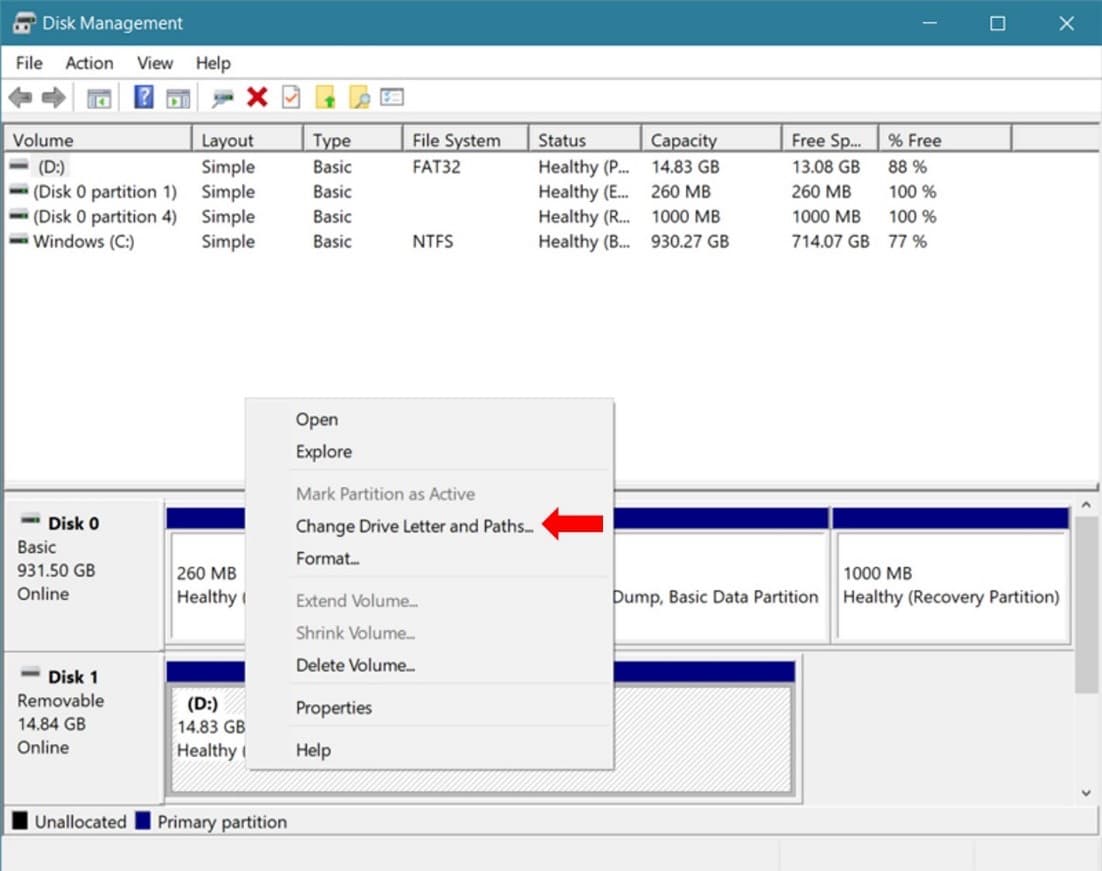Click the Back arrow toolbar icon
1102x871 pixels.
(x=20, y=98)
